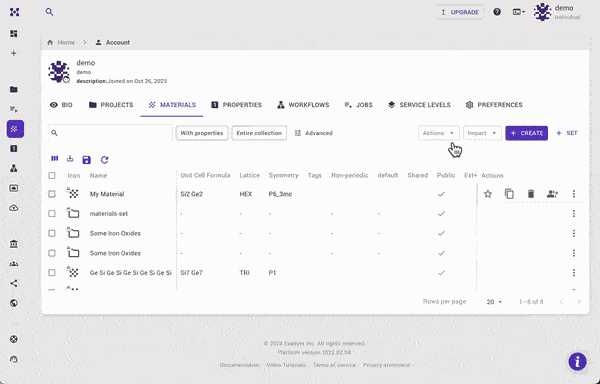Image resolution: width=600 pixels, height=384 pixels.
Task: Click the materials search input field
Action: click(x=111, y=133)
